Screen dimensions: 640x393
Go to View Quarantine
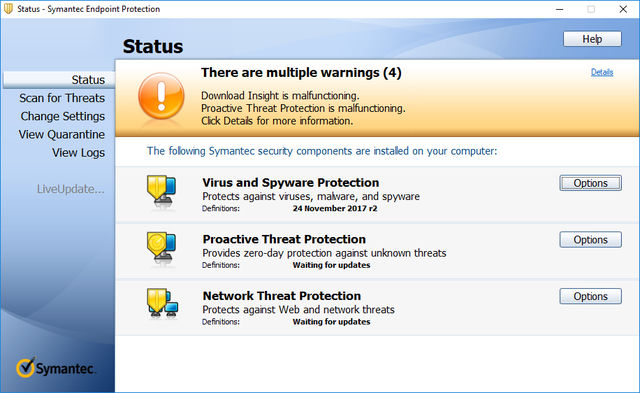click(x=62, y=134)
